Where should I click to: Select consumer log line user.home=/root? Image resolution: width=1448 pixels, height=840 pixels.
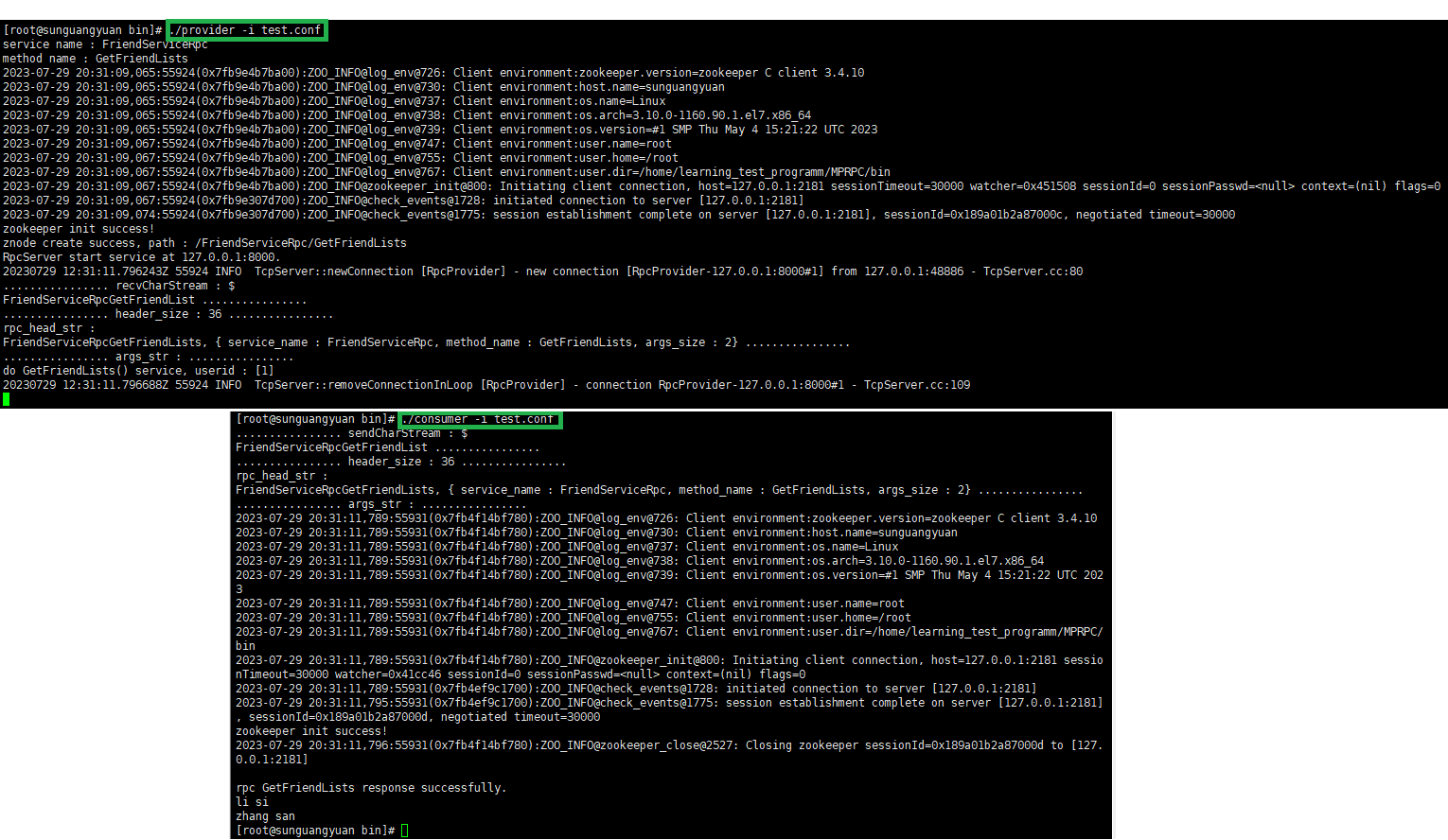(x=574, y=618)
